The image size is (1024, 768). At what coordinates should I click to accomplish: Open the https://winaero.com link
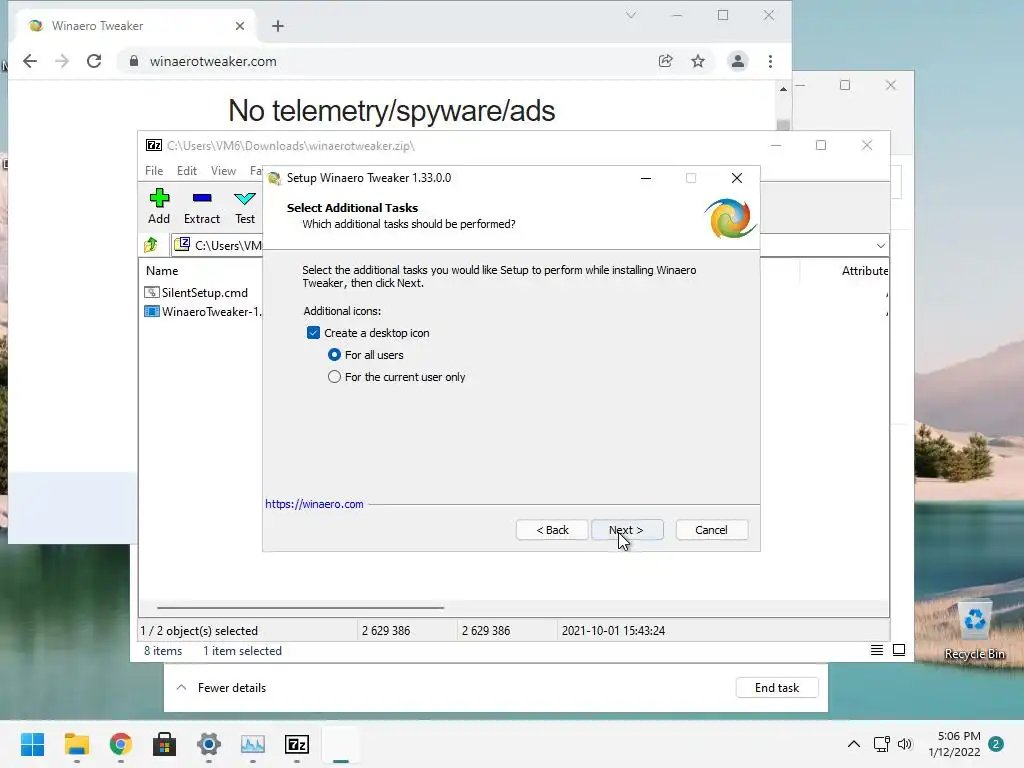point(314,504)
